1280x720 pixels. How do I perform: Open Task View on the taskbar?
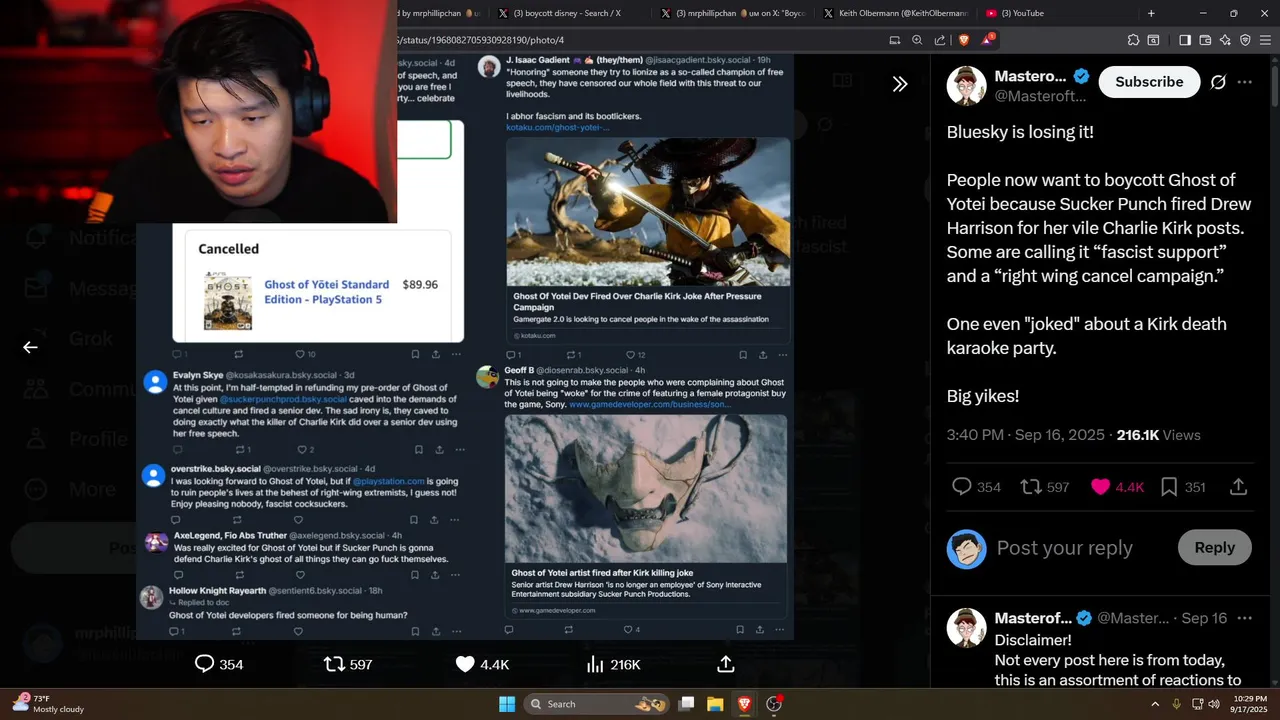point(686,704)
